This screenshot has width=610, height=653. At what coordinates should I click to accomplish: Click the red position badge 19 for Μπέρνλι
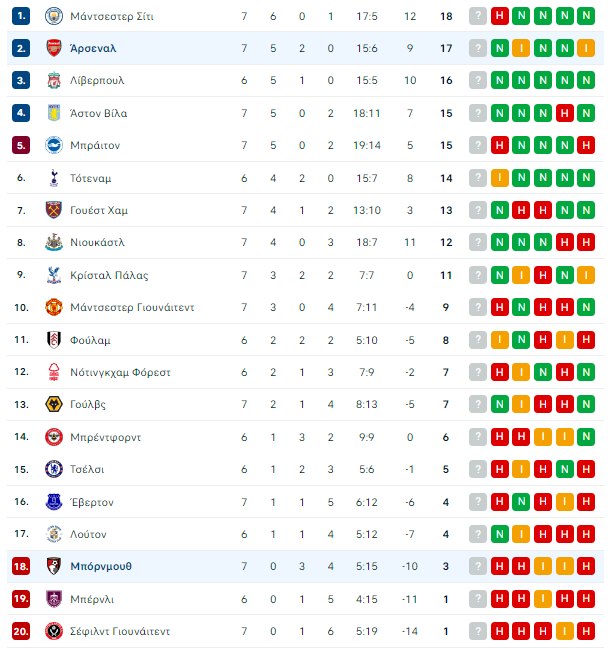point(21,599)
